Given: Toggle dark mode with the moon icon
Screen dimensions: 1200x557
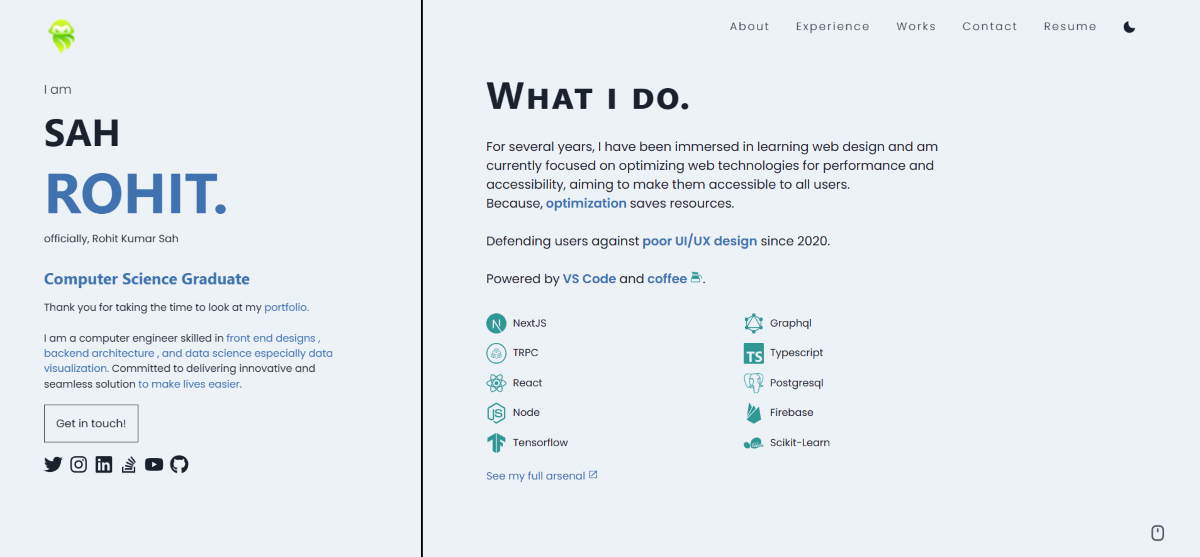Looking at the screenshot, I should (x=1129, y=27).
